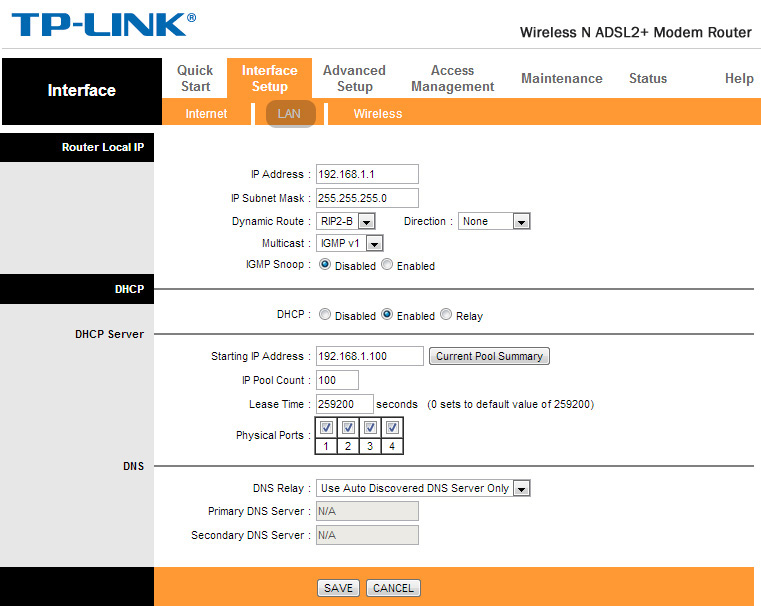Open the Internet sub-menu
The image size is (761, 606).
[x=206, y=114]
